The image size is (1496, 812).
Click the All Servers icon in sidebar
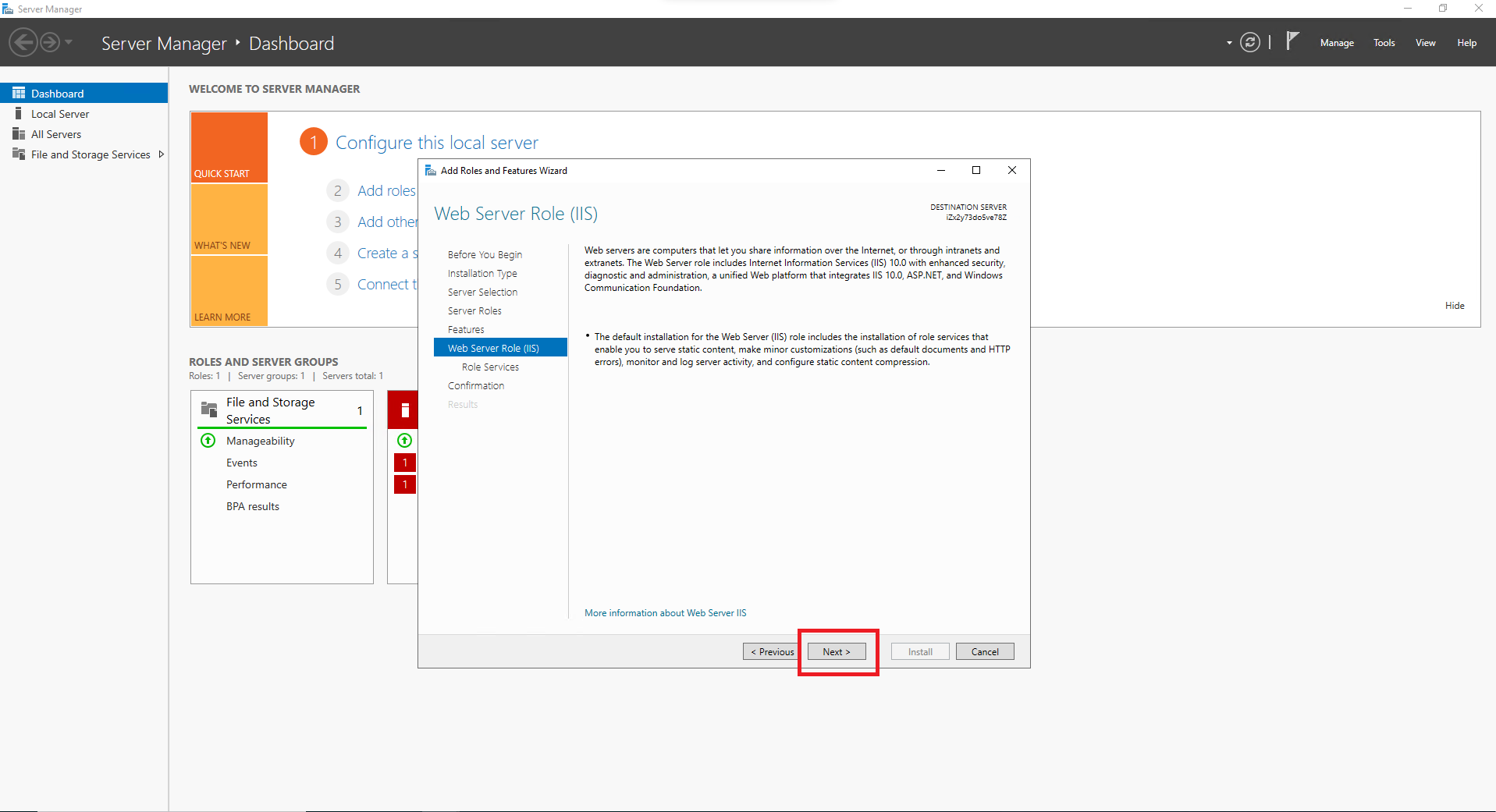click(19, 133)
